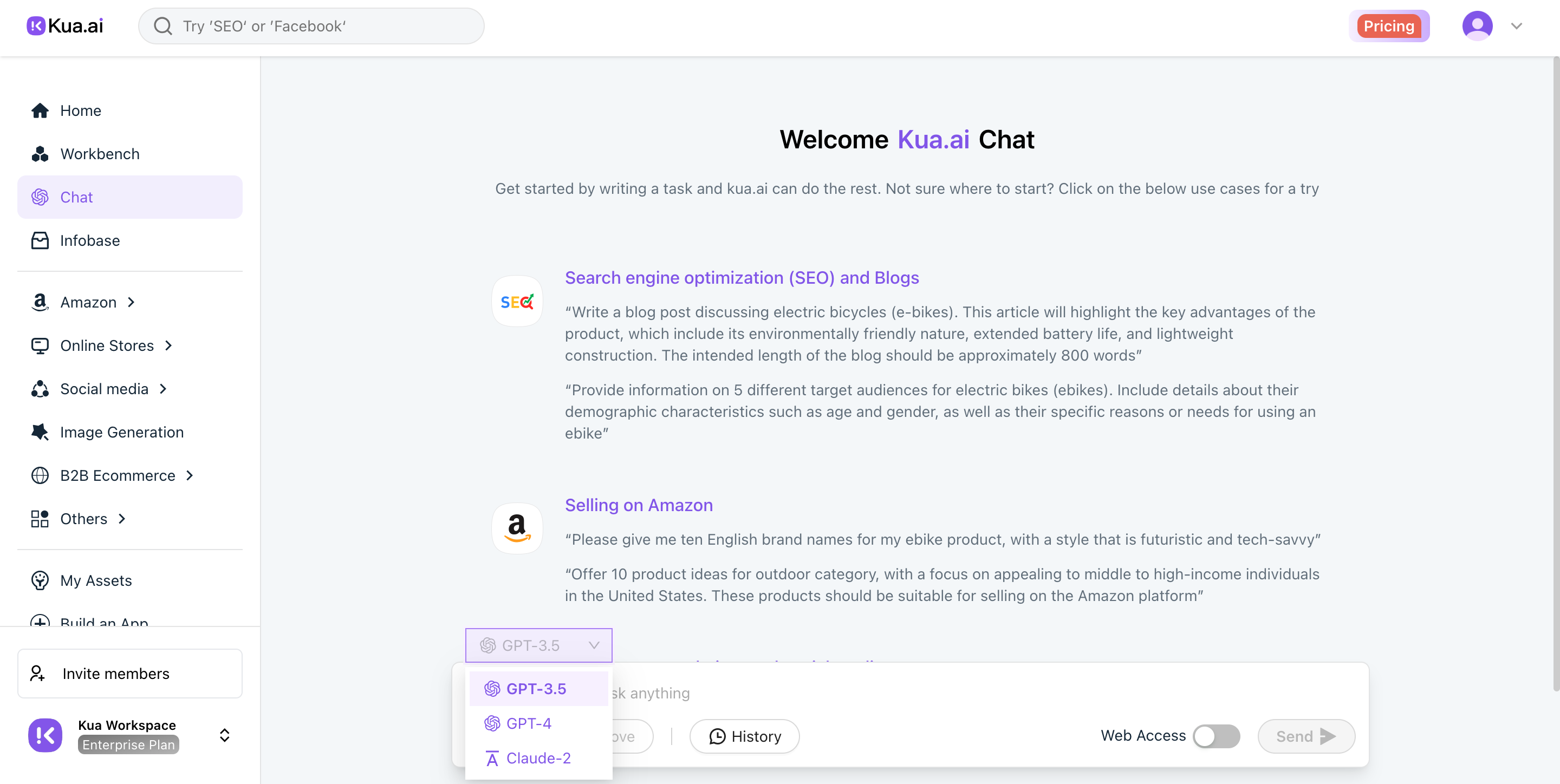Use the 10 outdoor product ideas prompt
Image resolution: width=1560 pixels, height=784 pixels.
pos(942,585)
